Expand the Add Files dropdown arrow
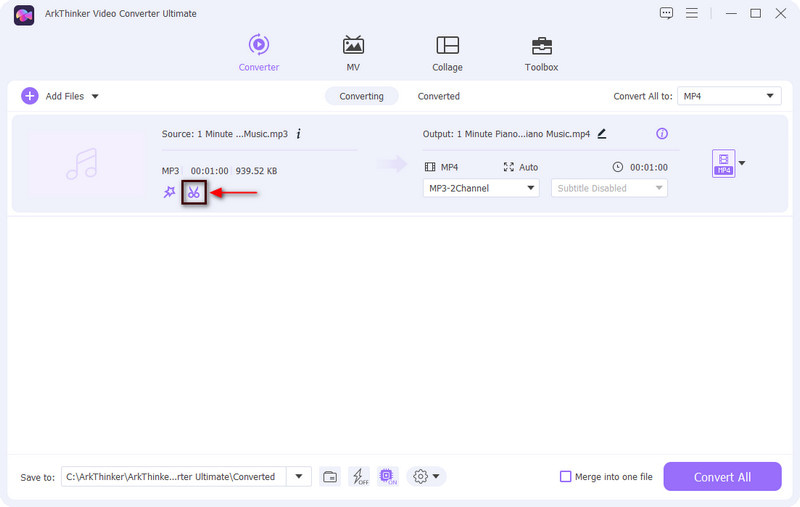800x507 pixels. (95, 96)
